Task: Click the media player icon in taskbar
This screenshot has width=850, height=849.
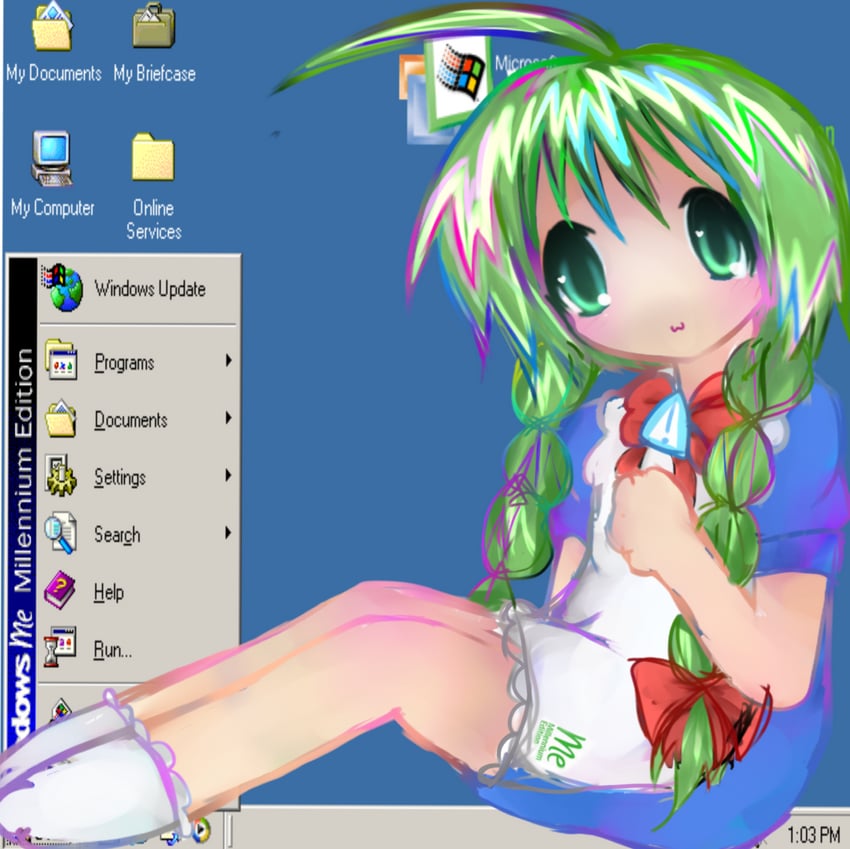Action: tap(201, 829)
